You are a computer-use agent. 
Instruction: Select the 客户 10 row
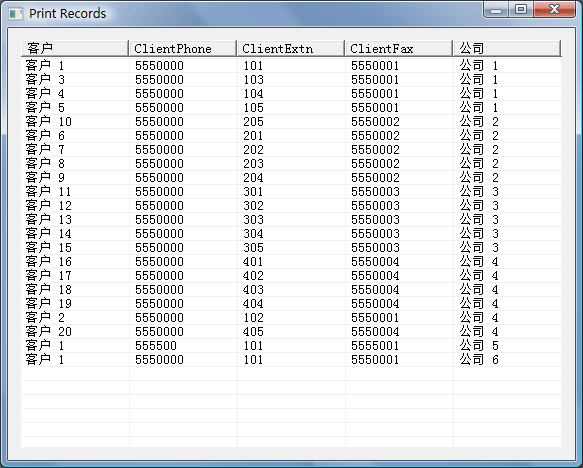pos(291,122)
